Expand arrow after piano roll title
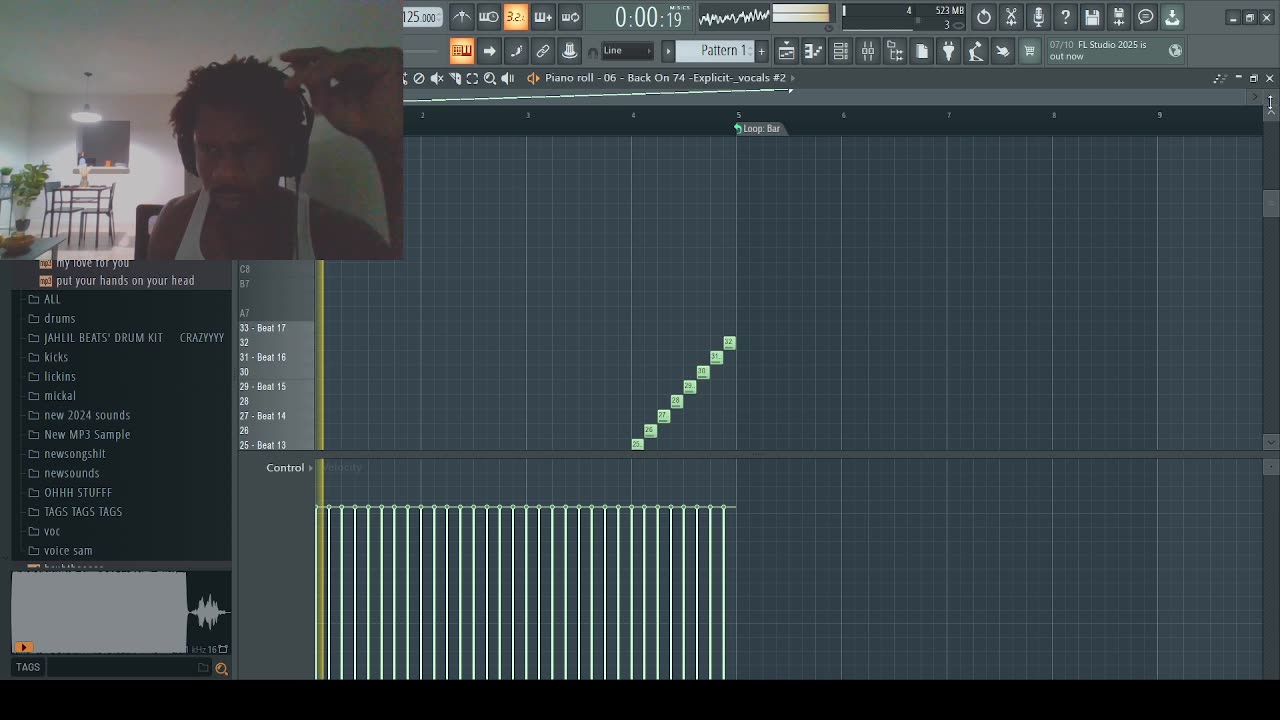 click(793, 78)
